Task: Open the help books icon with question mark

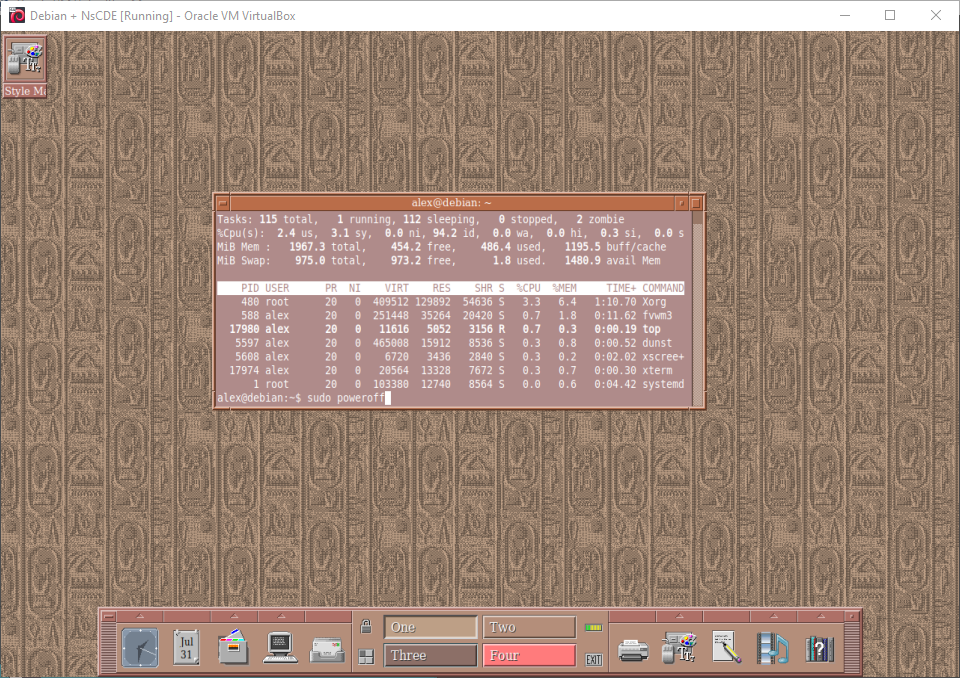Action: pyautogui.click(x=820, y=648)
